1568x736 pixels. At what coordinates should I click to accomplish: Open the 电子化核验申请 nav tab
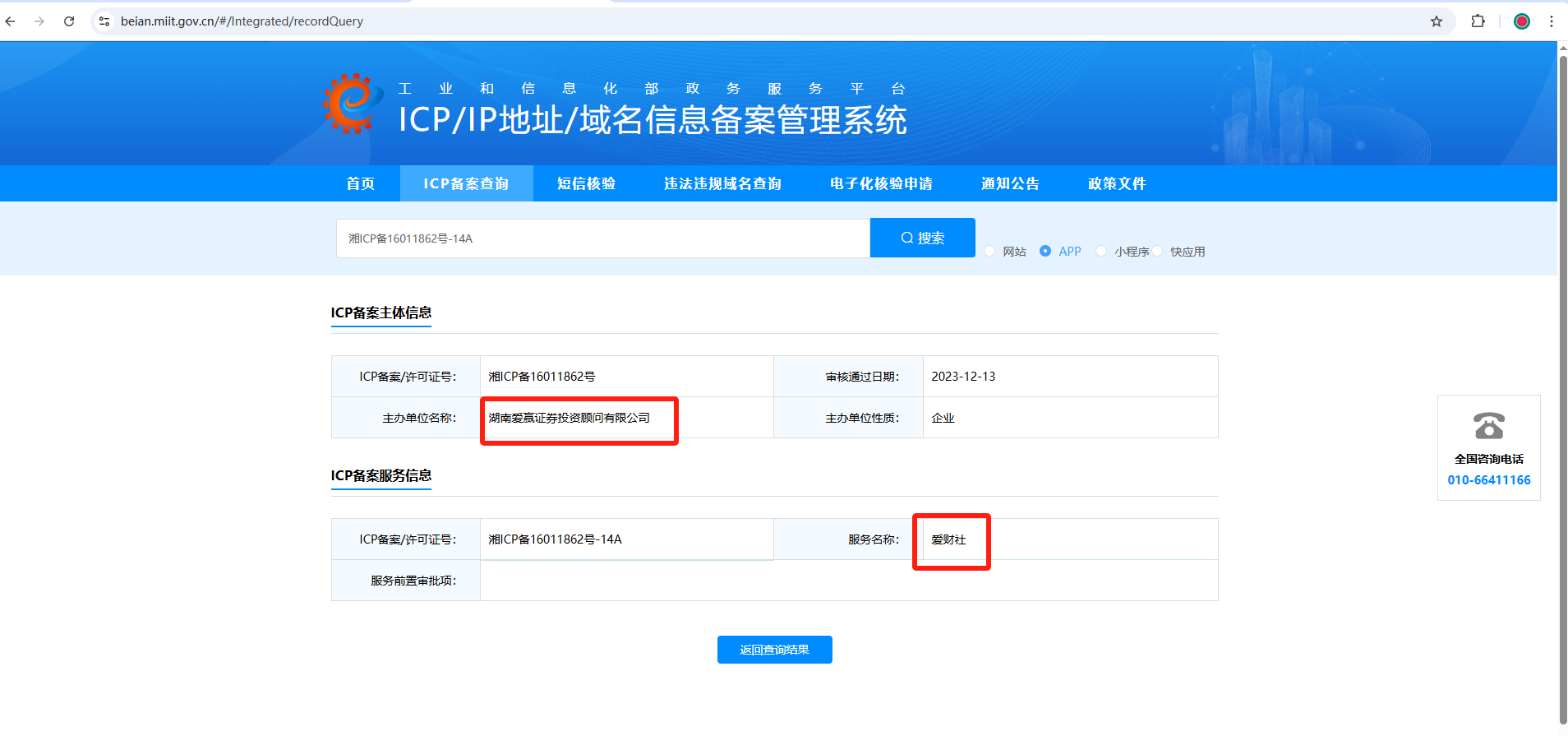pyautogui.click(x=881, y=183)
